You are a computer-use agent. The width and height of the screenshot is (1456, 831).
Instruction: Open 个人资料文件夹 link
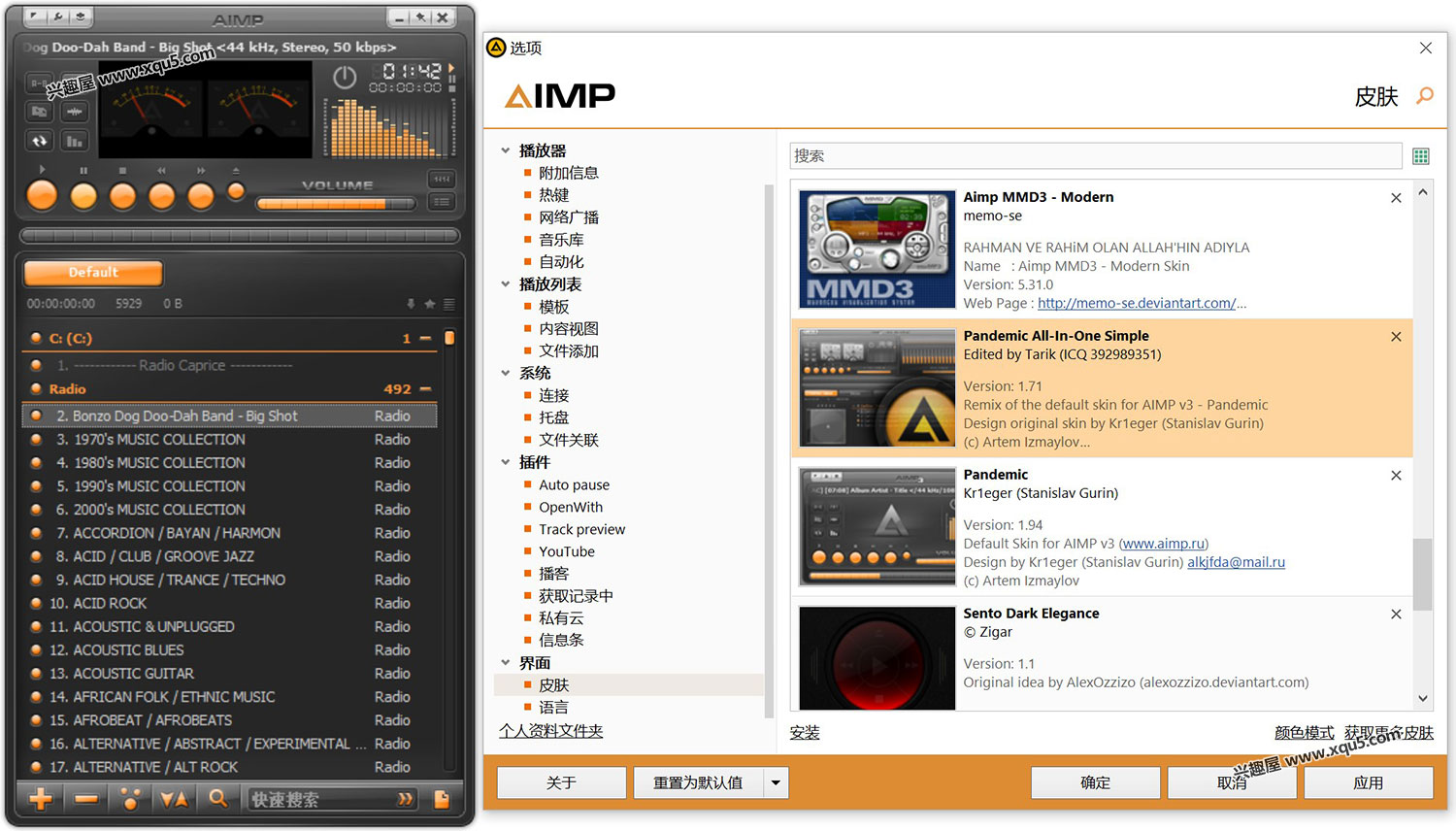[551, 731]
